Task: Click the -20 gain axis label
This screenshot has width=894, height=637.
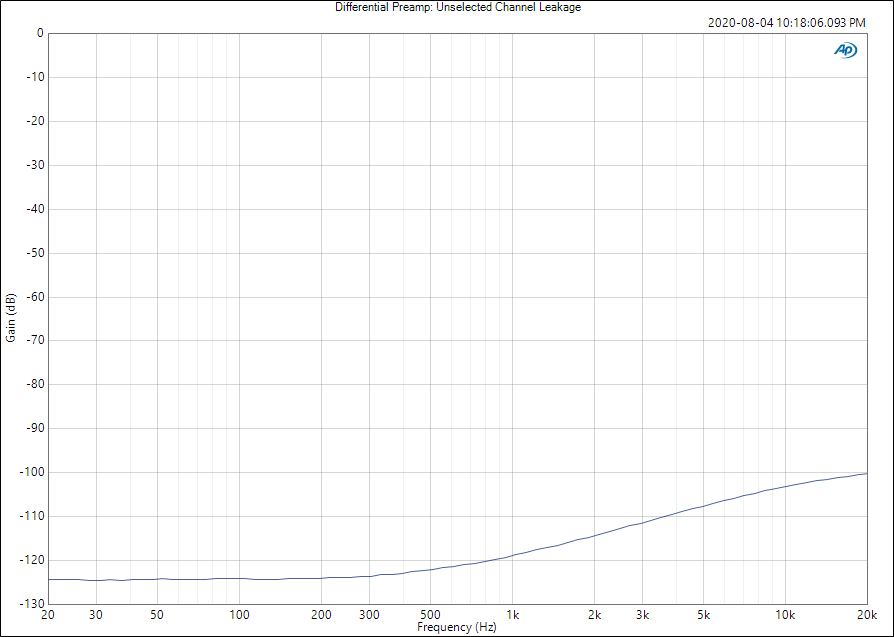Action: click(x=35, y=121)
